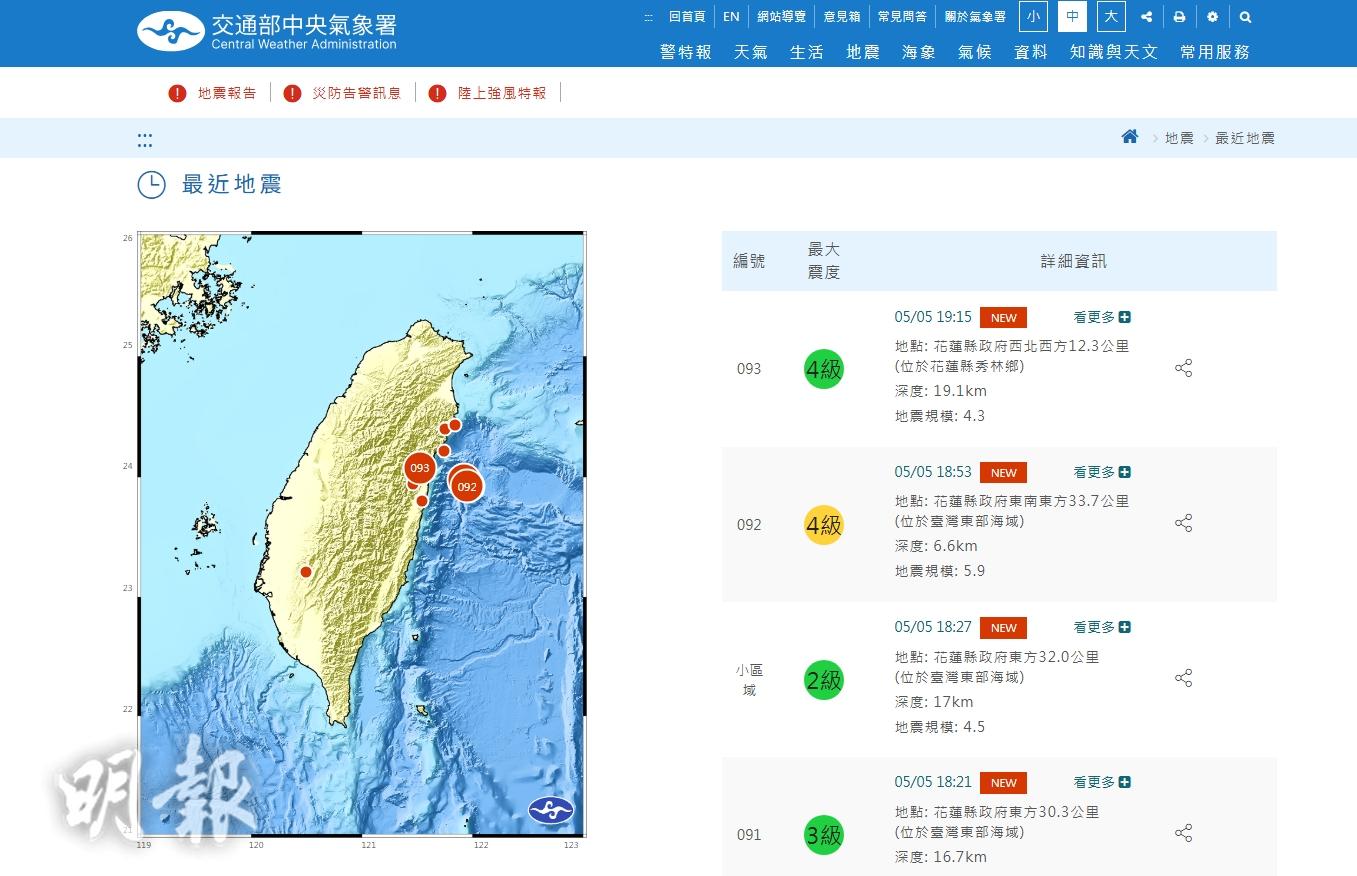Click the home icon in the breadcrumb
The image size is (1357, 876).
(1129, 137)
